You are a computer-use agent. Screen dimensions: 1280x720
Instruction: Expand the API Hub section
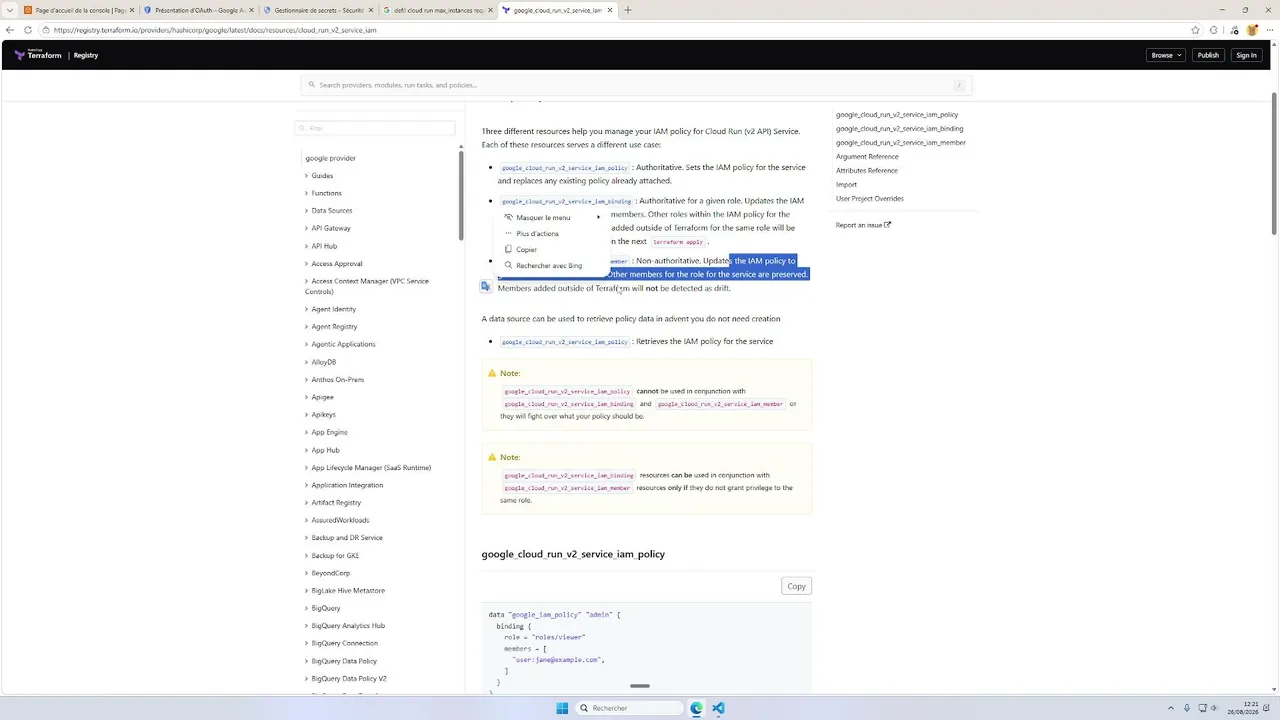[324, 246]
